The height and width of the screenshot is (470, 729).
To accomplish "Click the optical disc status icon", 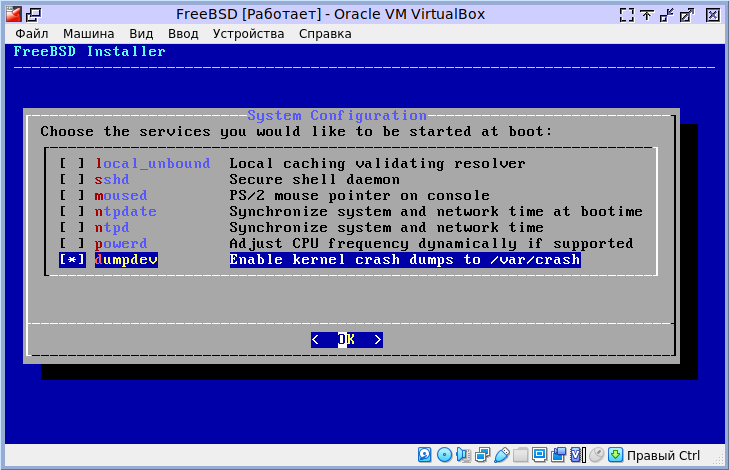I will click(x=444, y=455).
